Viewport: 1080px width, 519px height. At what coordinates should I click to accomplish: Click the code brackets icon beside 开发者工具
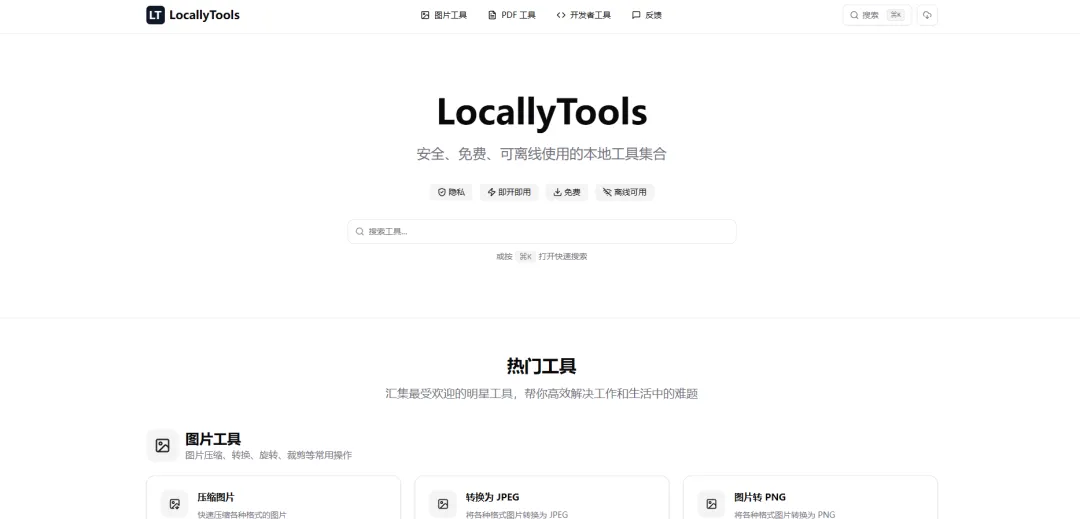pos(561,15)
